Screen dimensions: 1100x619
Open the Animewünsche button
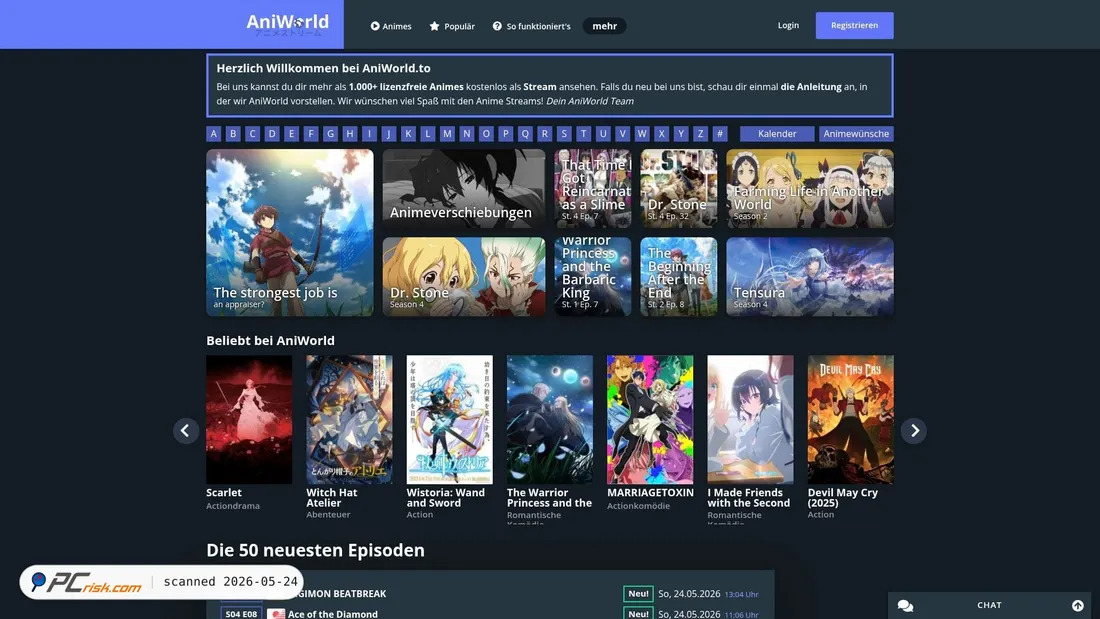[856, 133]
